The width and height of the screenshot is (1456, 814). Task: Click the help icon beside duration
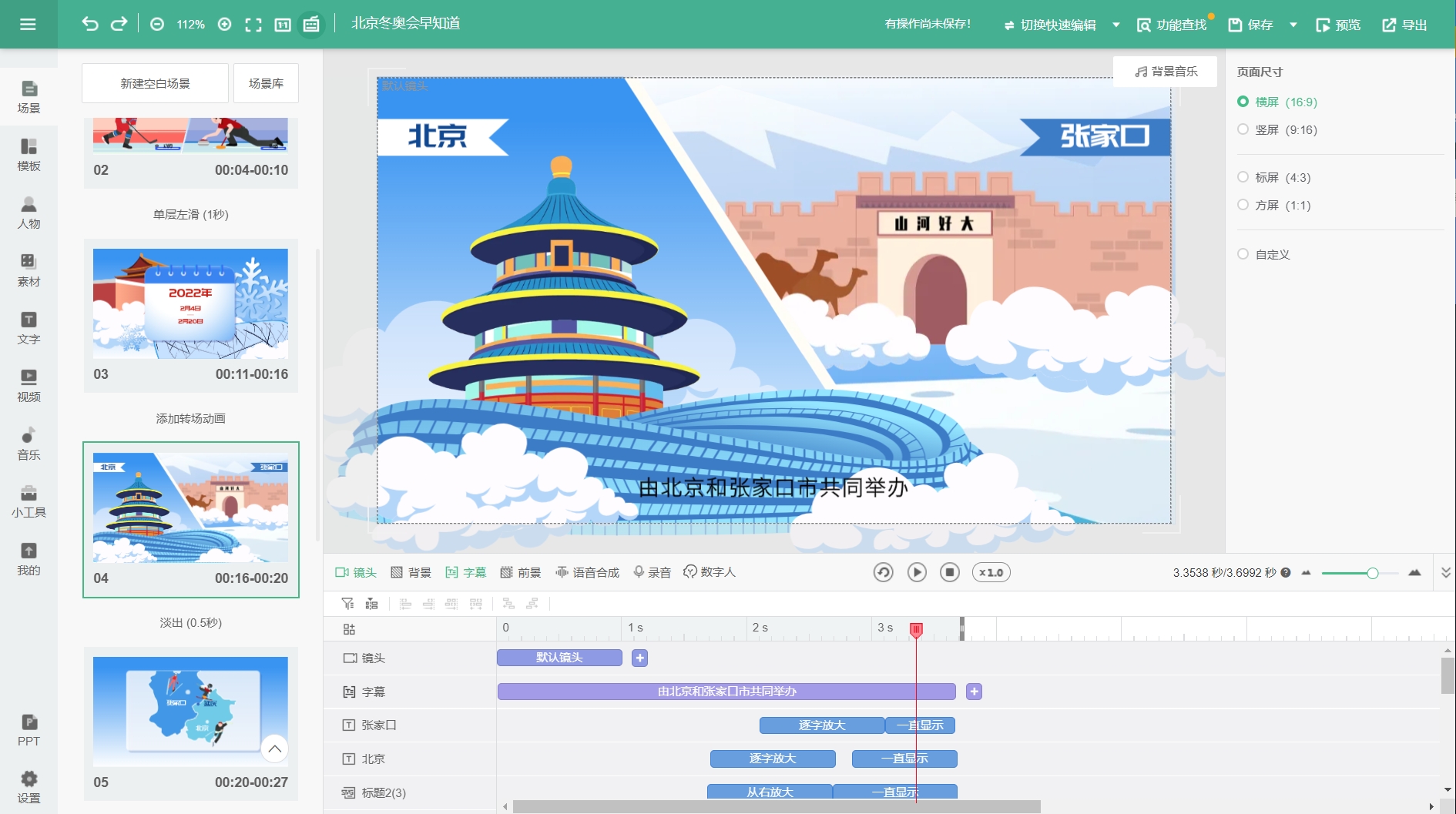pyautogui.click(x=1286, y=572)
